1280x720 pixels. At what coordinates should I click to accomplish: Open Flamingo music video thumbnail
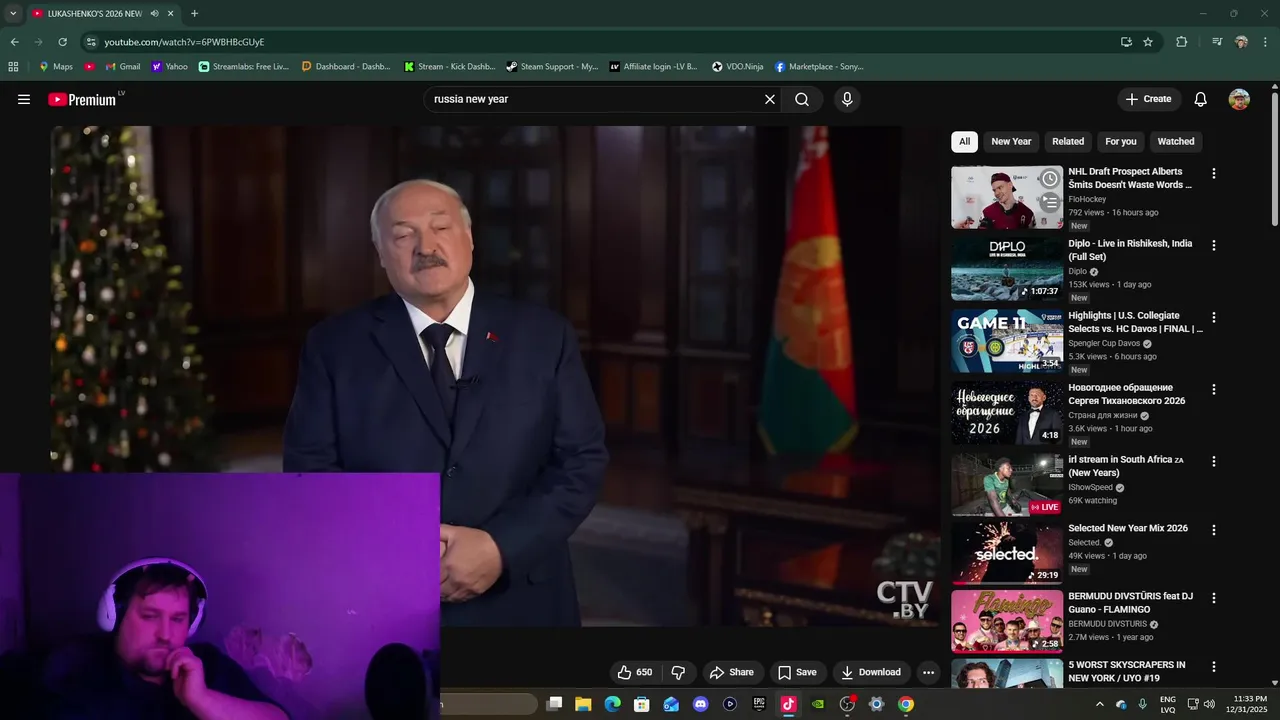[x=1007, y=621]
